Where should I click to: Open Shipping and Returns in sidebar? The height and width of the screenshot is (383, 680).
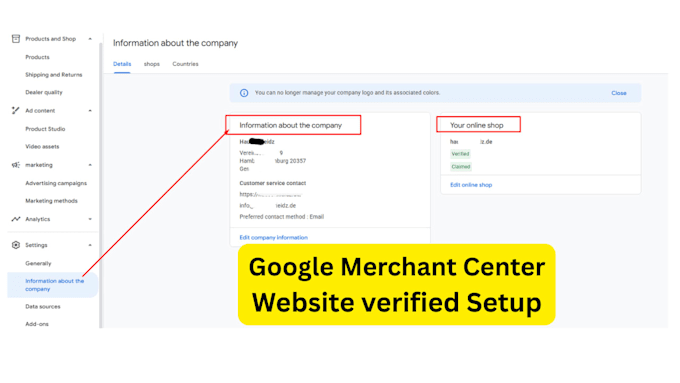54,75
